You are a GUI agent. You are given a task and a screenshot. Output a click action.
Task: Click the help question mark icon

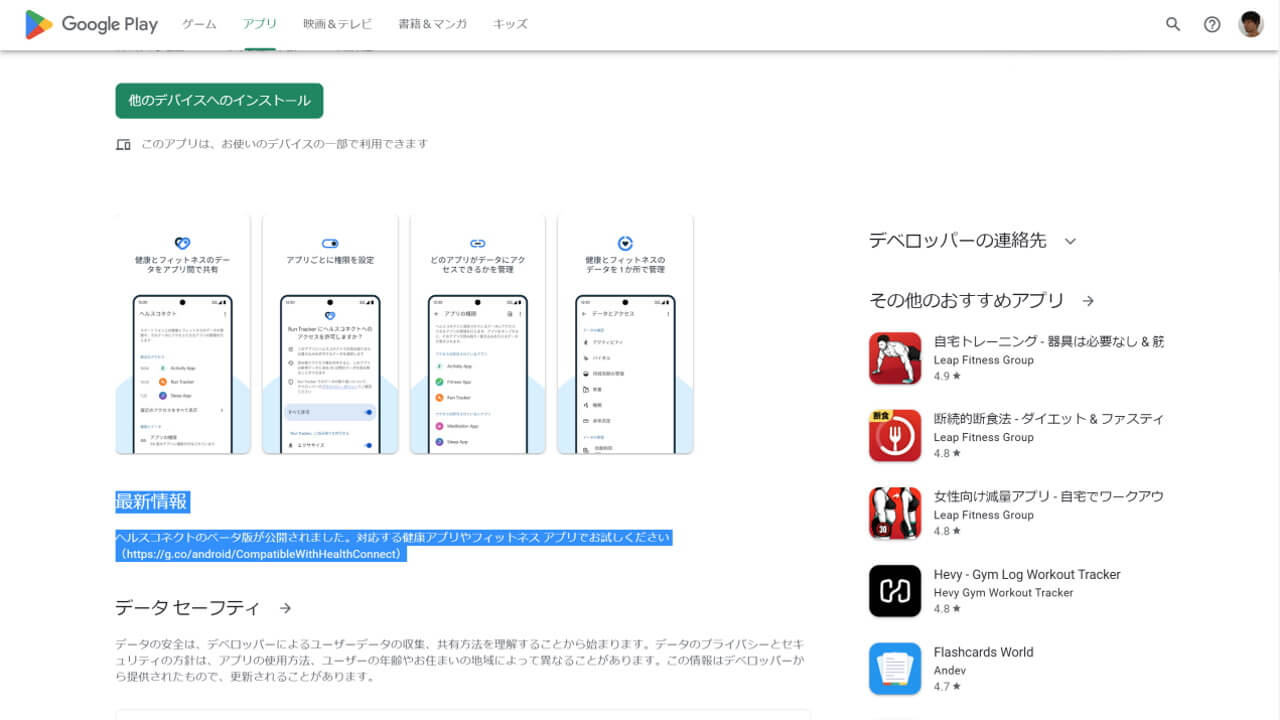pyautogui.click(x=1212, y=24)
